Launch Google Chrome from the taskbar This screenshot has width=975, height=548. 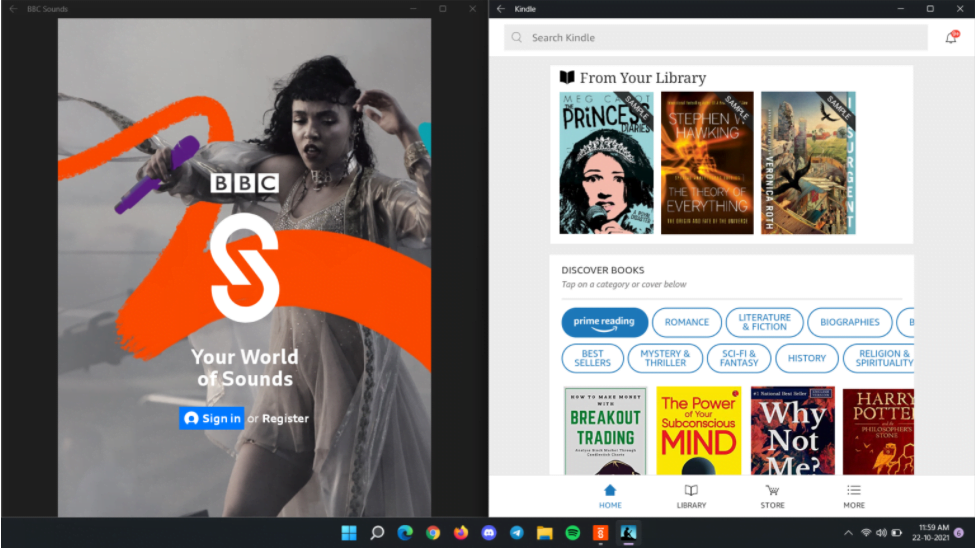click(x=433, y=533)
